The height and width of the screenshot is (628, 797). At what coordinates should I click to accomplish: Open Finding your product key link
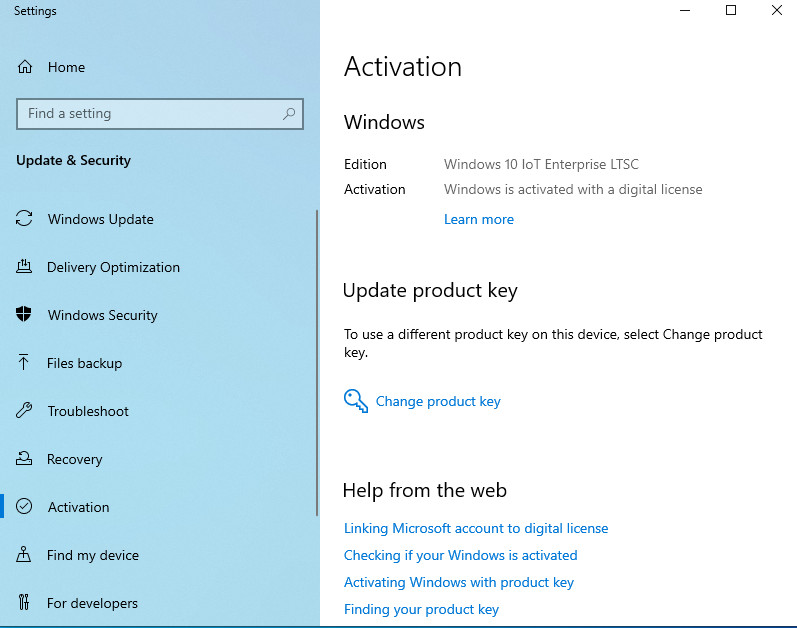point(421,609)
